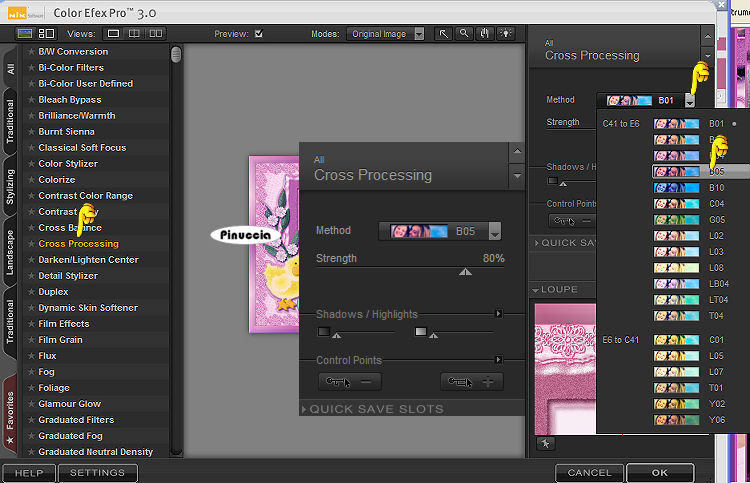This screenshot has height=483, width=750.
Task: Click the Shadows slider handle
Action: click(337, 335)
